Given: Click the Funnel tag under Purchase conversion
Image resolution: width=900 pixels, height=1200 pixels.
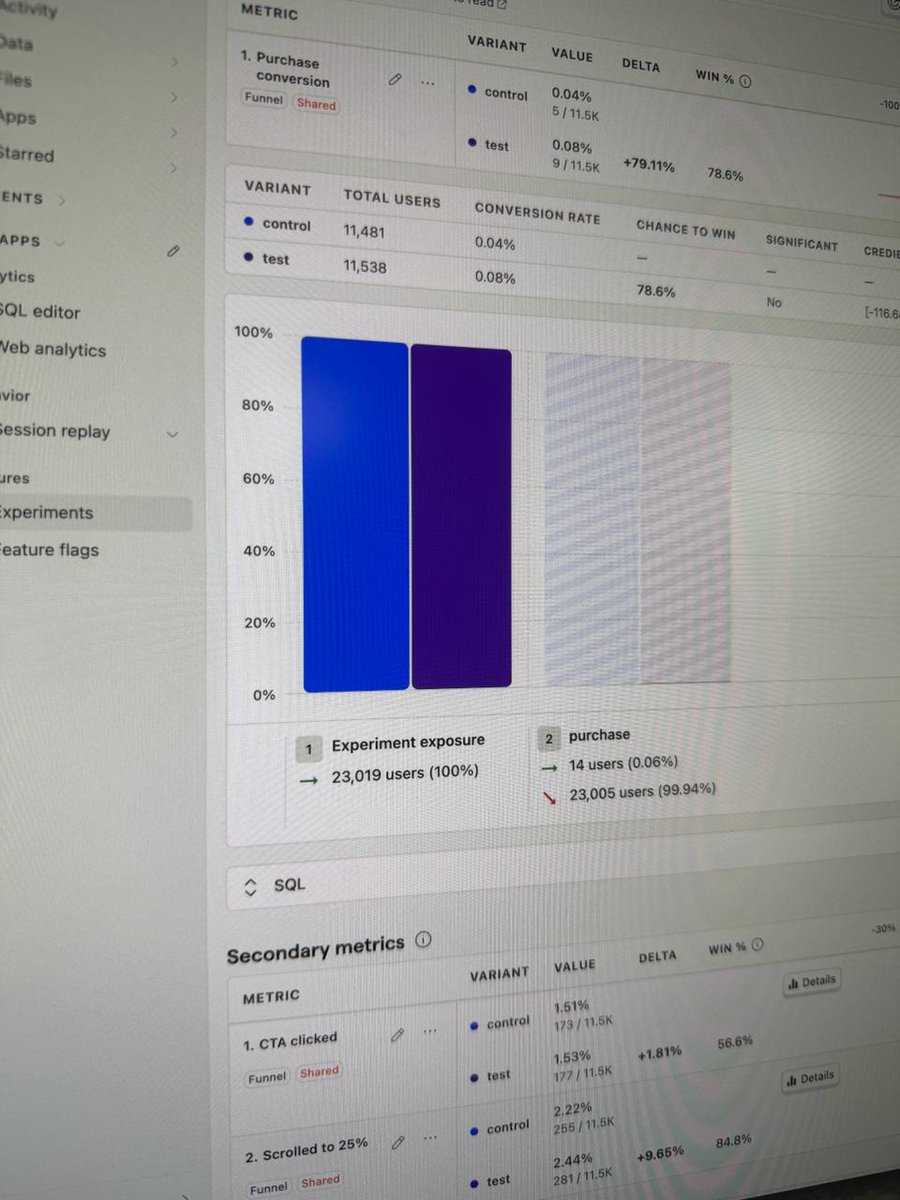Looking at the screenshot, I should (264, 100).
